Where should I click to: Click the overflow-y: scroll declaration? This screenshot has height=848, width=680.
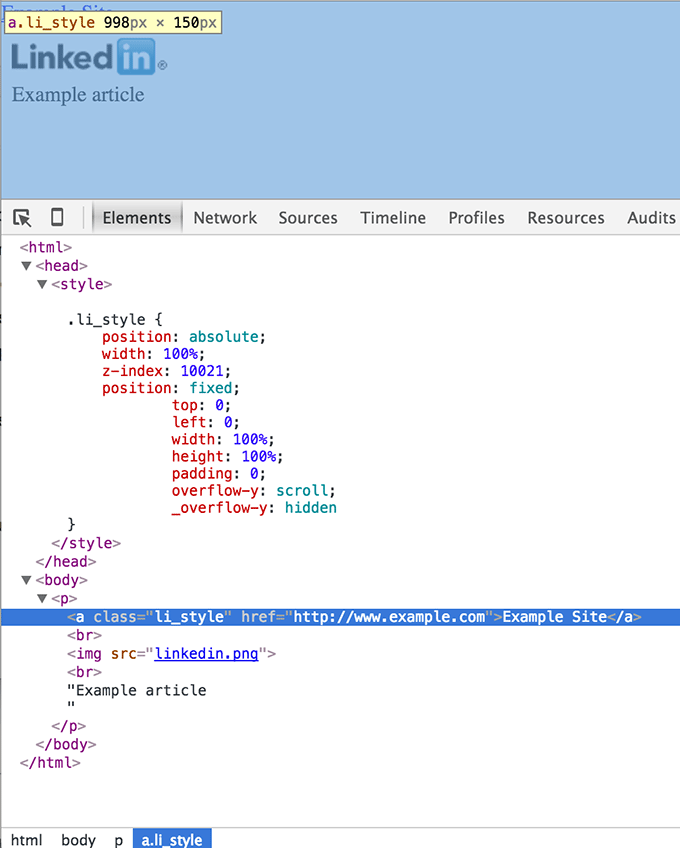point(254,491)
